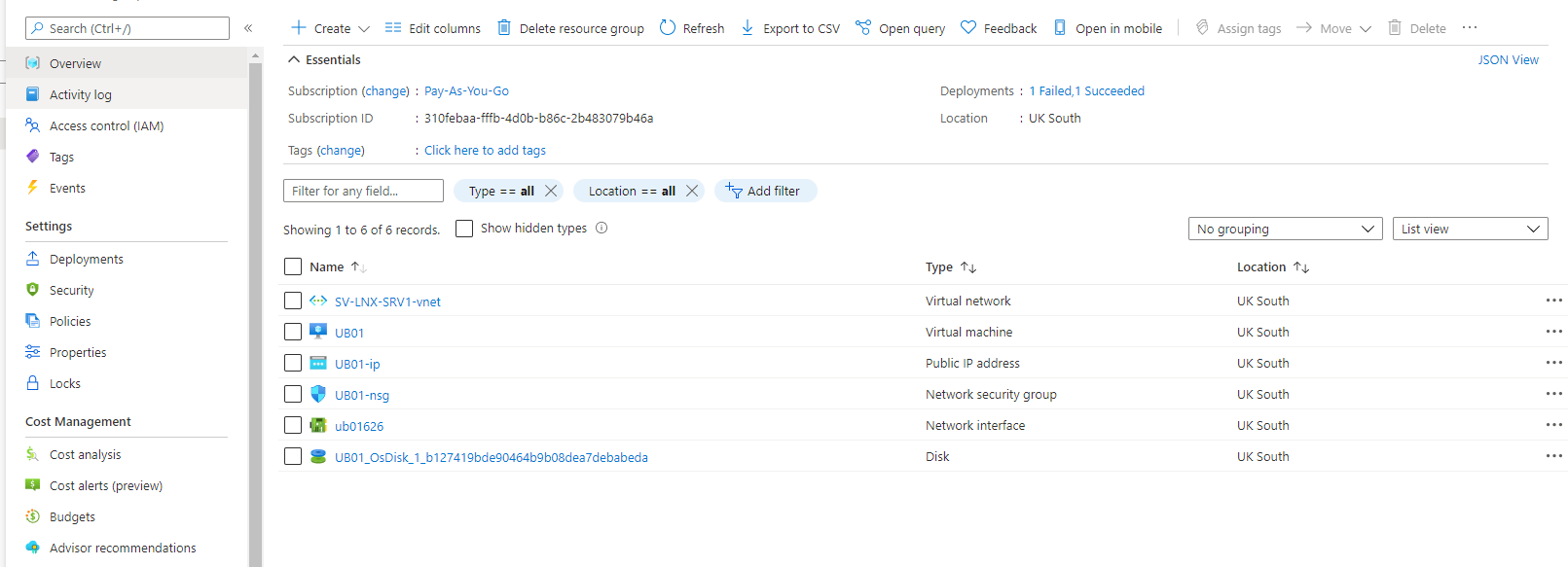
Task: Click the Feedback heart icon
Action: 968,28
